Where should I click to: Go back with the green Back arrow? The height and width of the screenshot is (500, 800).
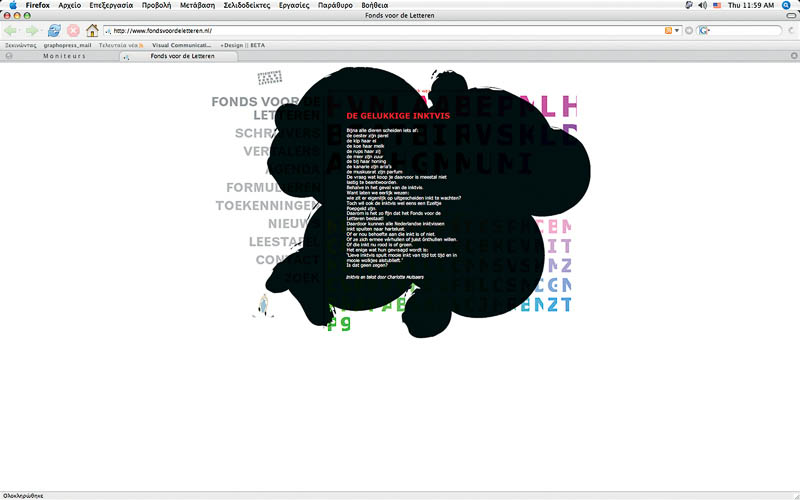point(11,31)
